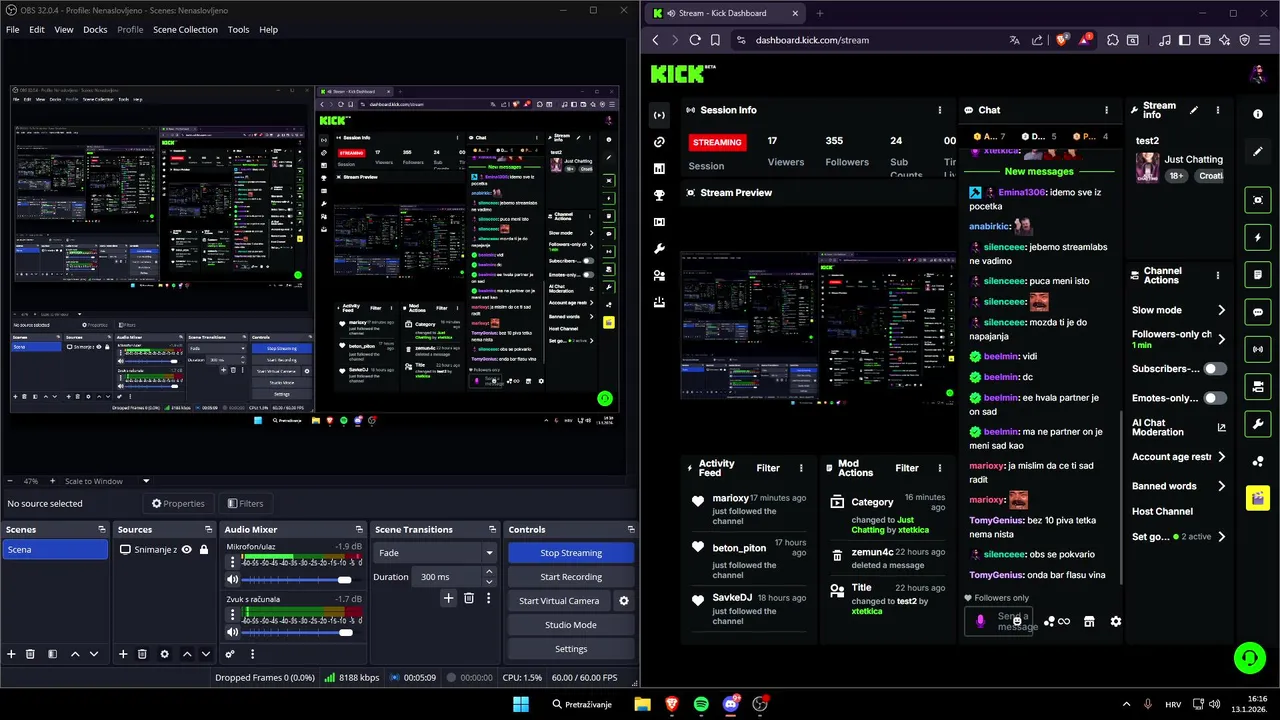Viewport: 1280px width, 720px height.
Task: Open Kick sidebar analytics chart icon
Action: coord(659,168)
